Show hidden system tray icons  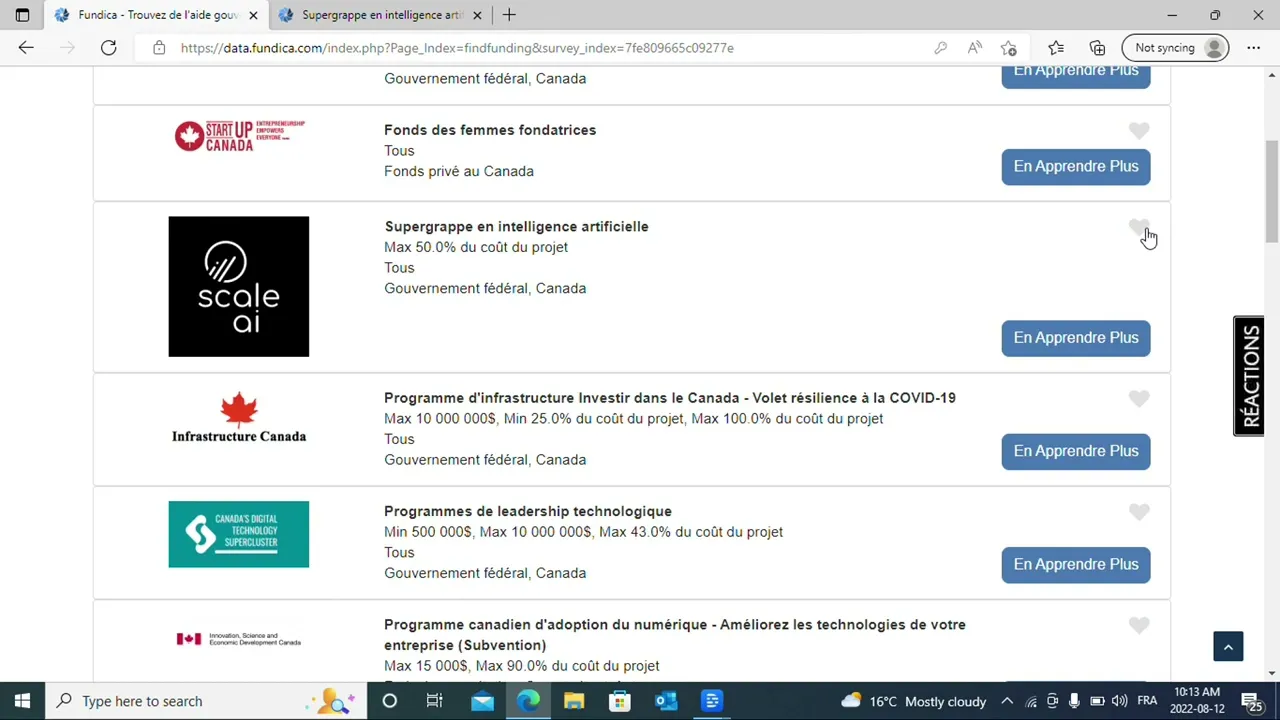click(1007, 701)
